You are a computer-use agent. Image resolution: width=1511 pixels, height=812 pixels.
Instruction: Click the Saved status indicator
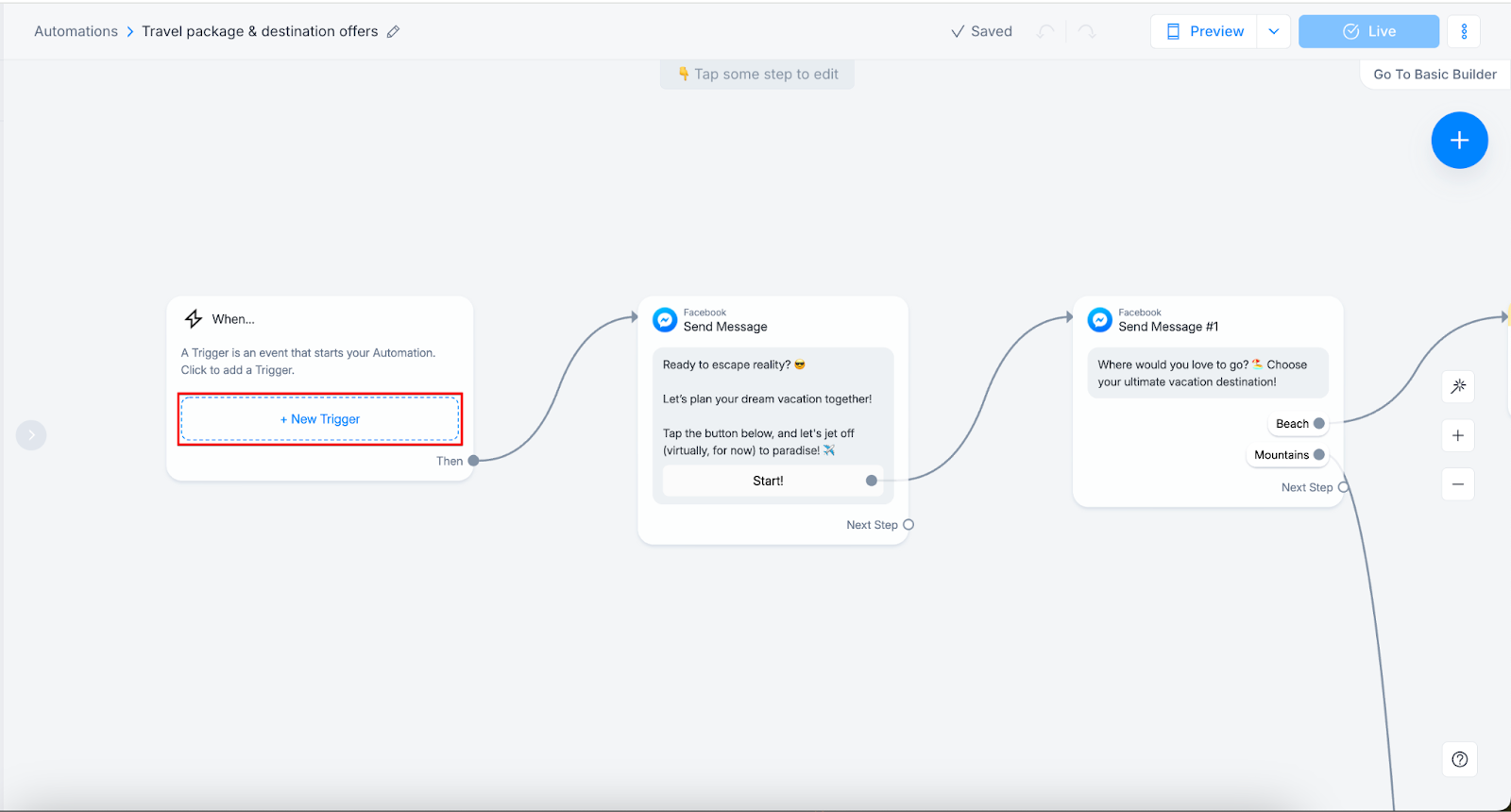981,31
